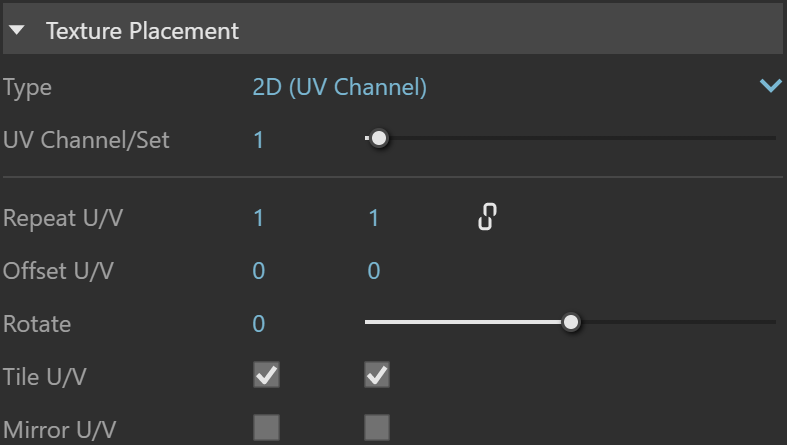The image size is (787, 445).
Task: Uncheck the Tile U checkbox
Action: tap(266, 375)
